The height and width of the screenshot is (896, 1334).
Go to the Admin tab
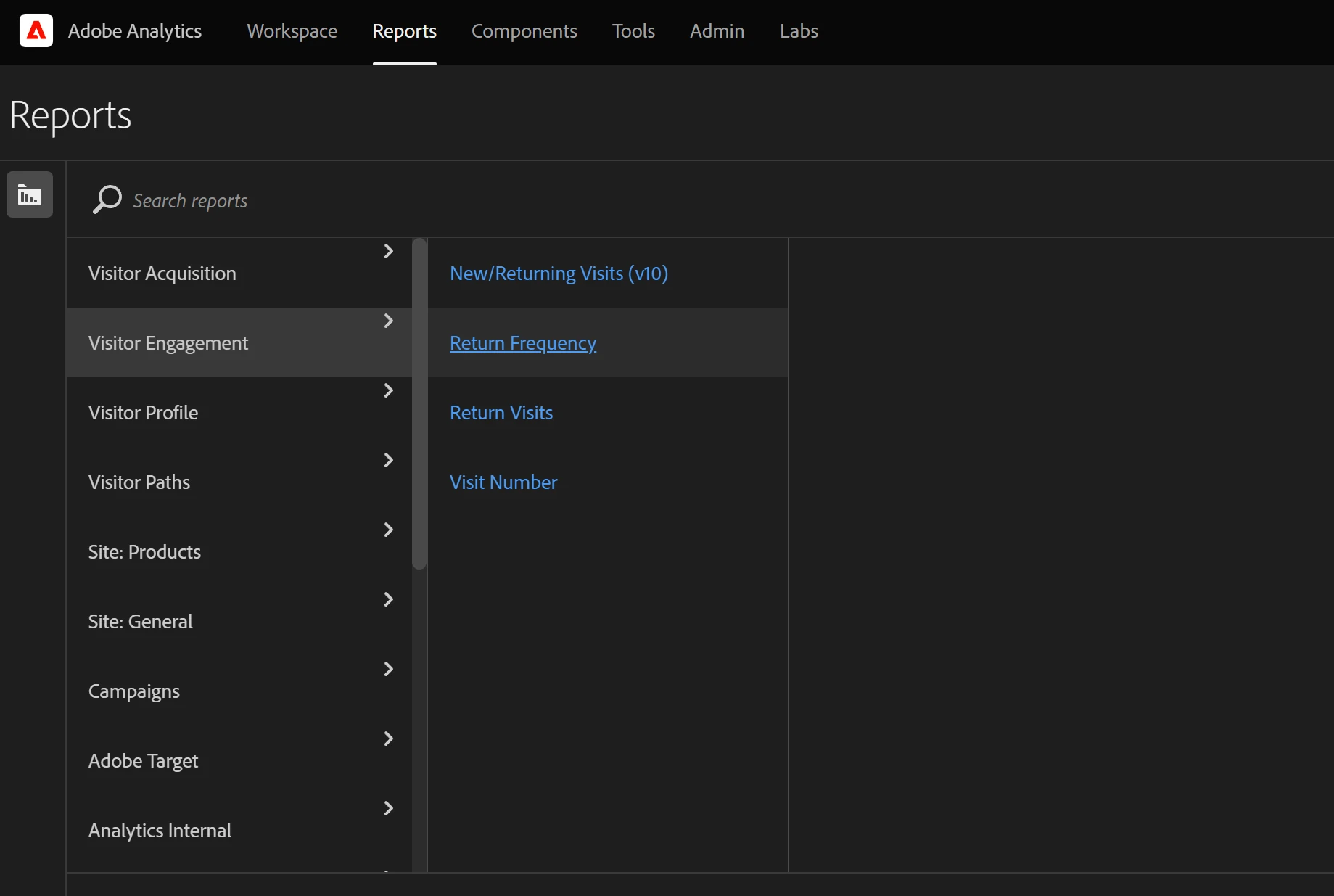pos(717,31)
